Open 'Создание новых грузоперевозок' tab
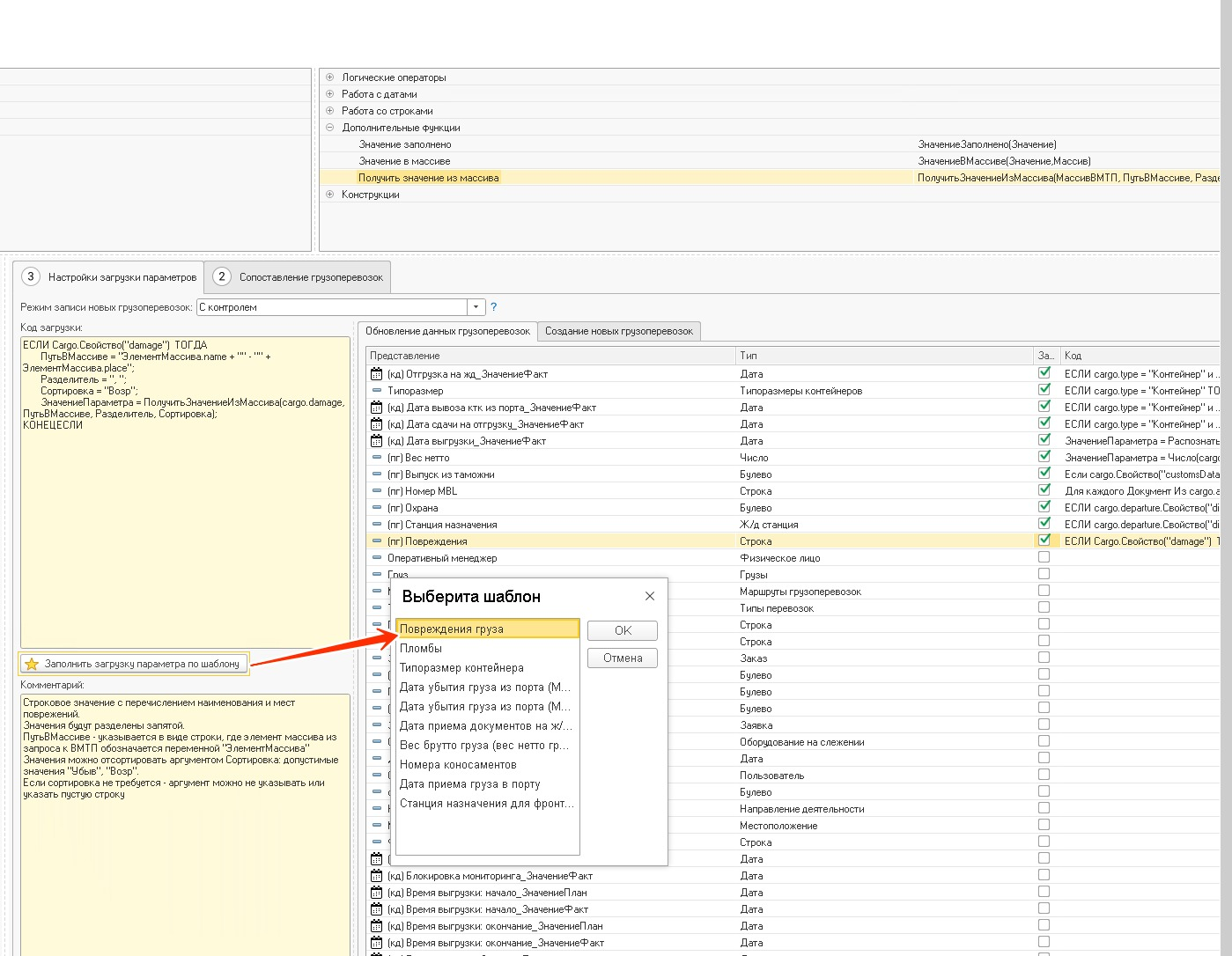The width and height of the screenshot is (1232, 956). [x=619, y=331]
